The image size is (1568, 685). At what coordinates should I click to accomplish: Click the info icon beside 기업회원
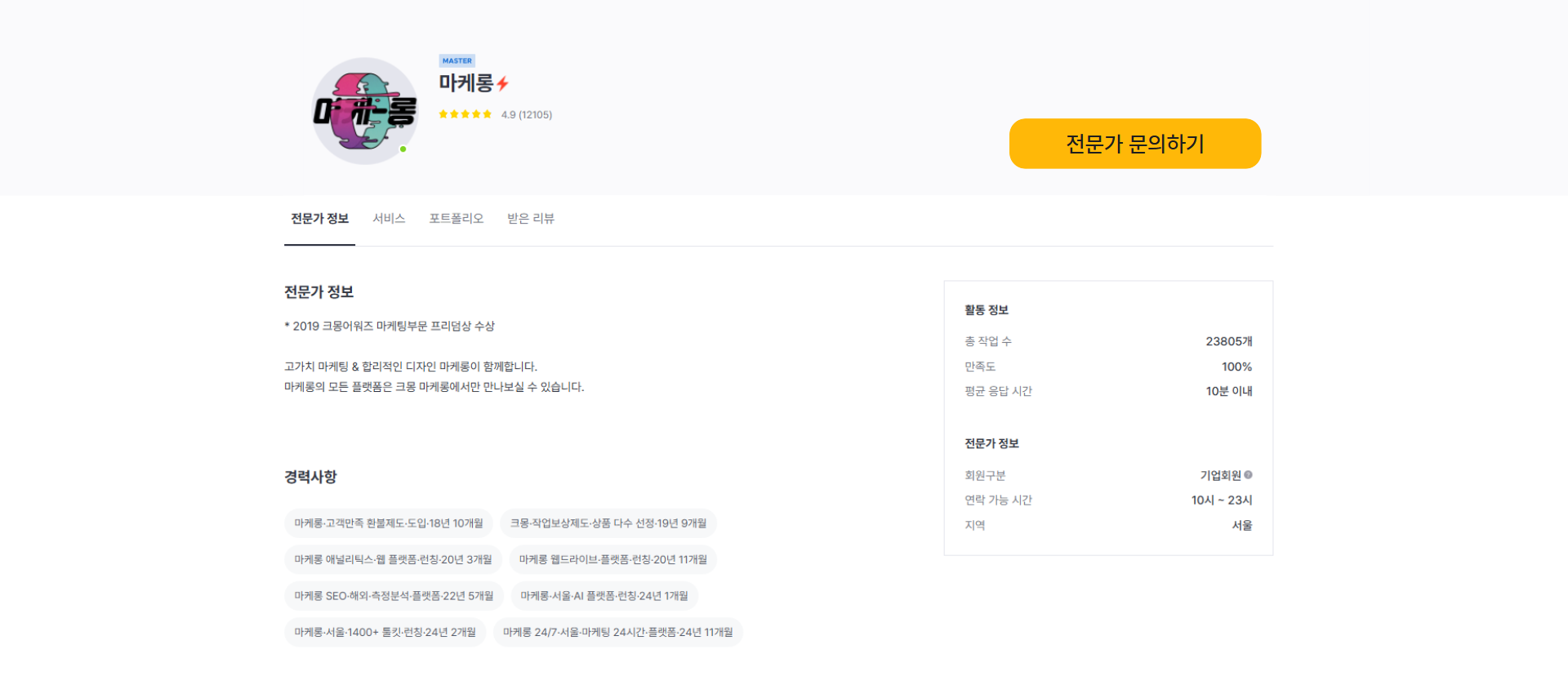pos(1248,475)
